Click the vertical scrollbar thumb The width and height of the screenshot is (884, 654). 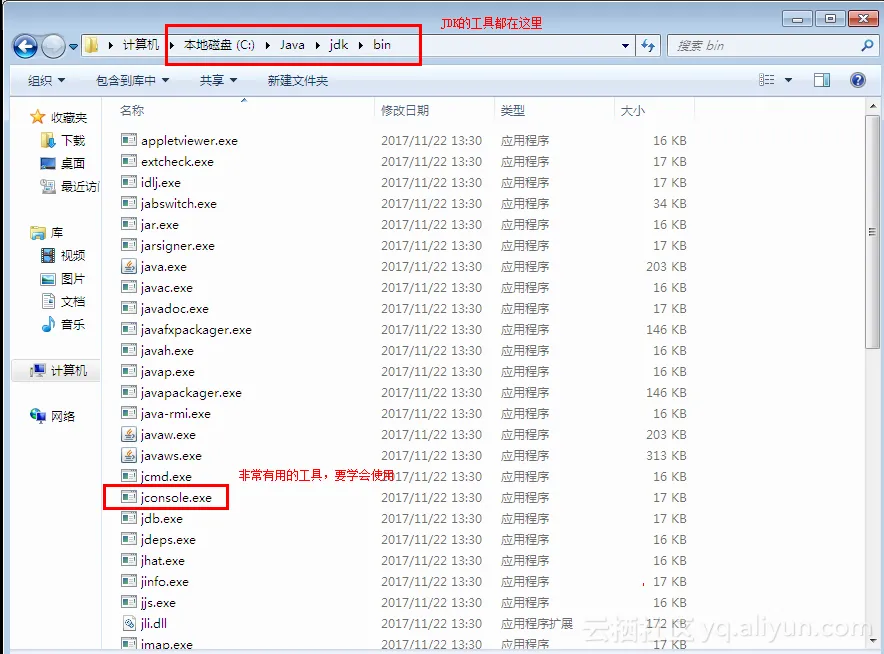pos(872,232)
